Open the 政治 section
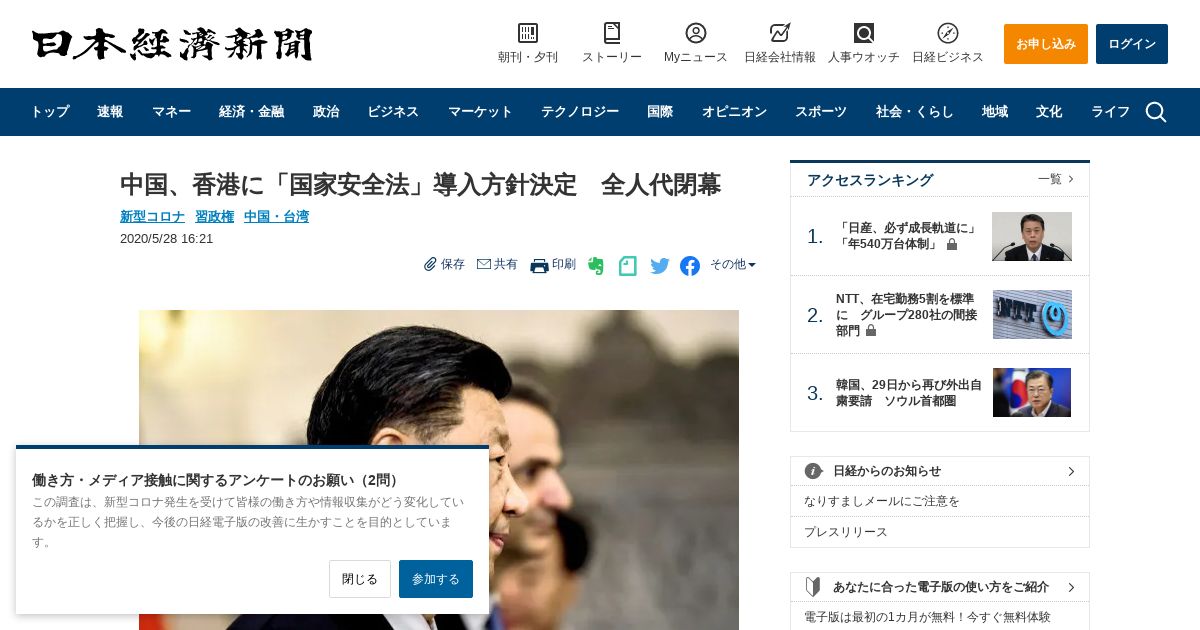1200x630 pixels. point(326,112)
